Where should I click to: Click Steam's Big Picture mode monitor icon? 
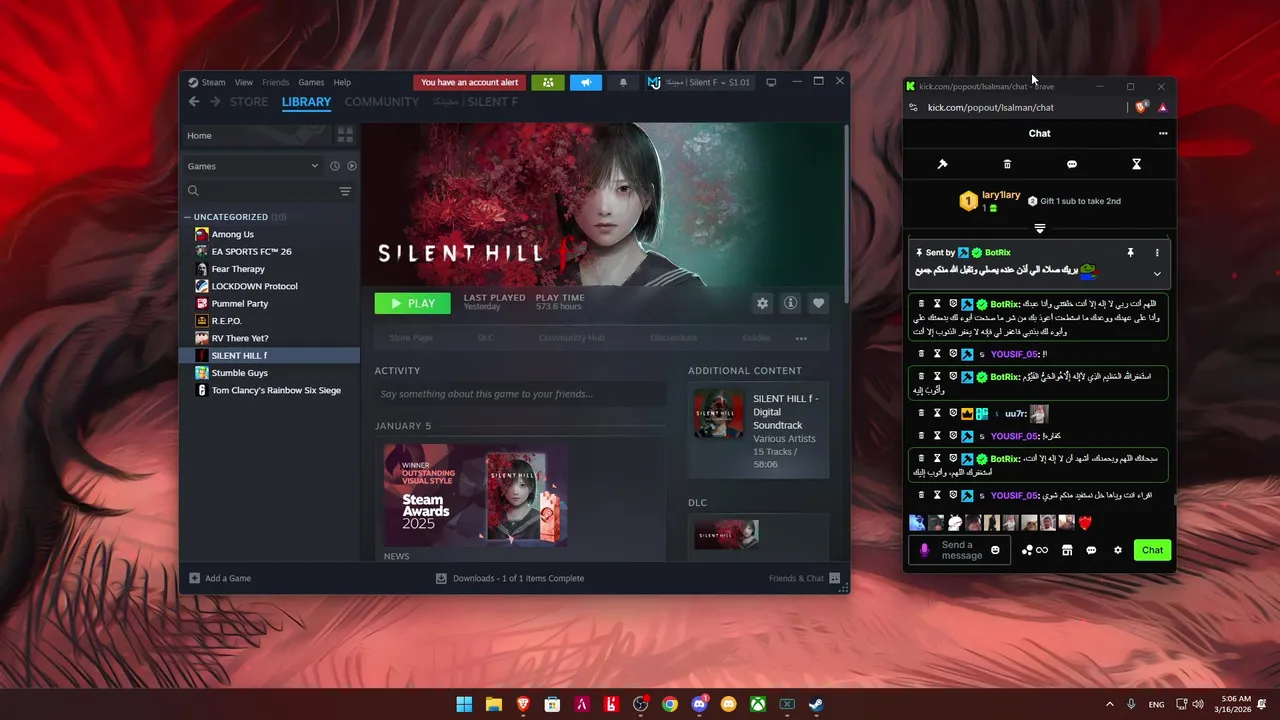click(x=771, y=82)
